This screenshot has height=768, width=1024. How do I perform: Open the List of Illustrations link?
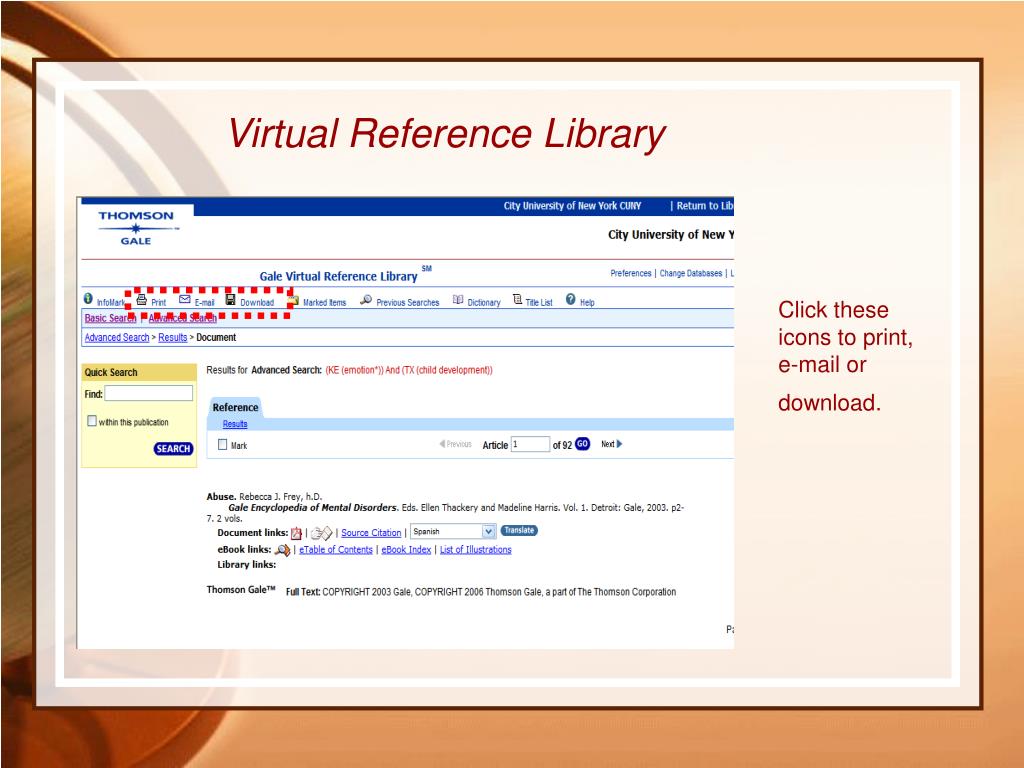coord(475,550)
